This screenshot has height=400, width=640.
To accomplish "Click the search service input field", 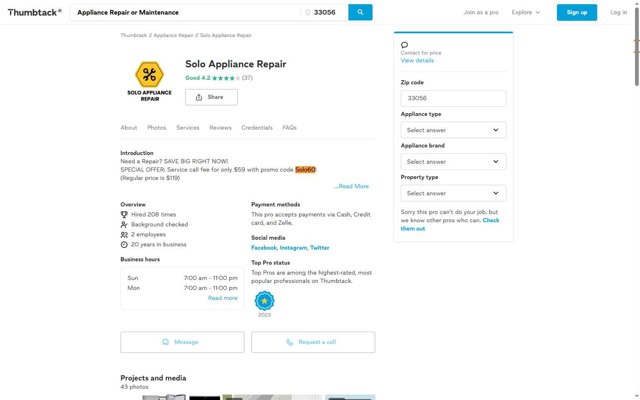I will pyautogui.click(x=186, y=12).
